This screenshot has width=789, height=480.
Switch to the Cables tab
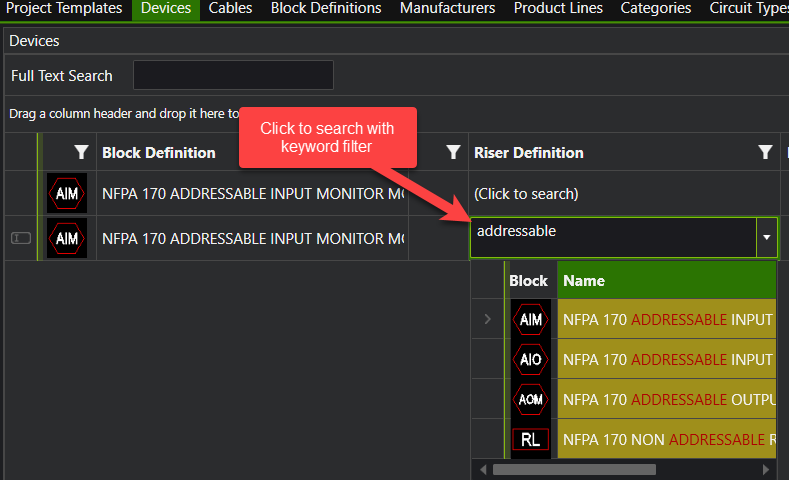(230, 9)
